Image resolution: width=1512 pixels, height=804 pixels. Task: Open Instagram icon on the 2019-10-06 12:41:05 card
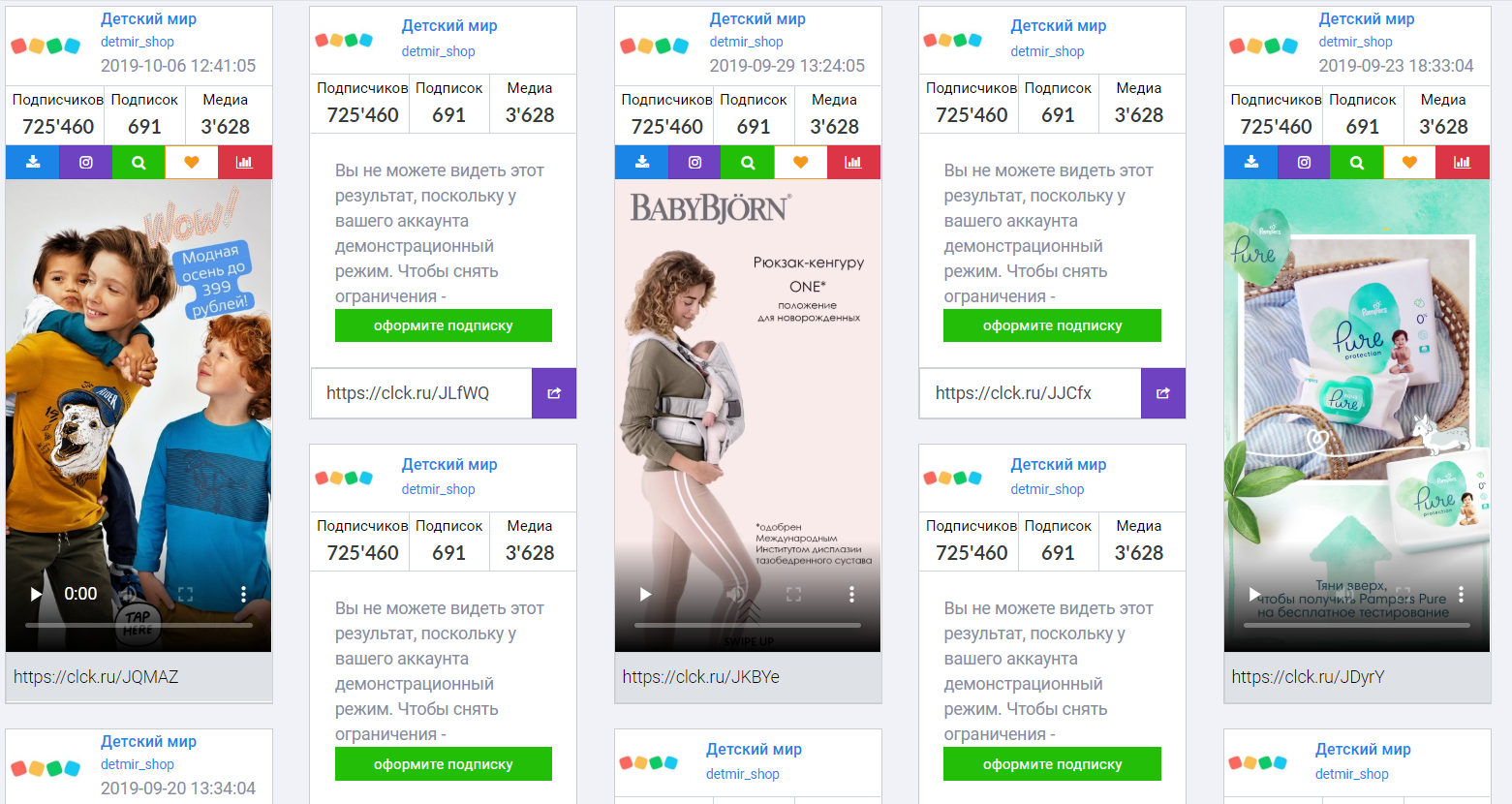pos(86,163)
